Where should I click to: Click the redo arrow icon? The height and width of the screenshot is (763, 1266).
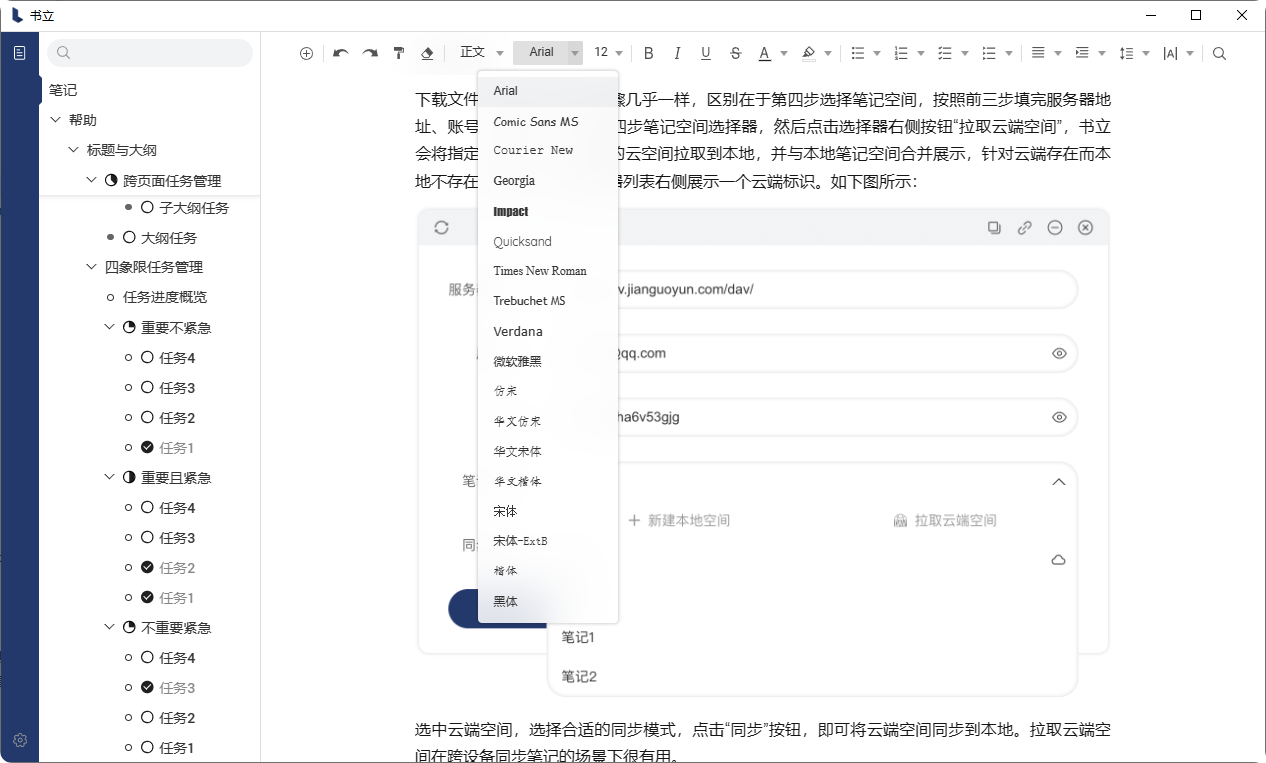point(370,53)
